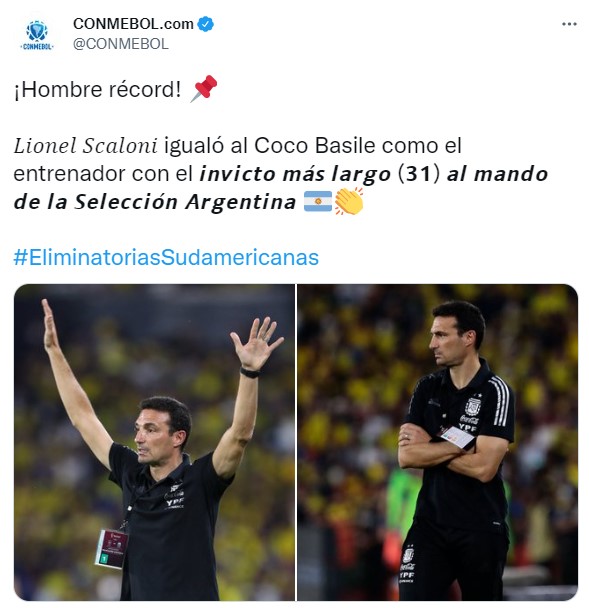
Task: Open the three-dot more options menu
Action: [569, 24]
